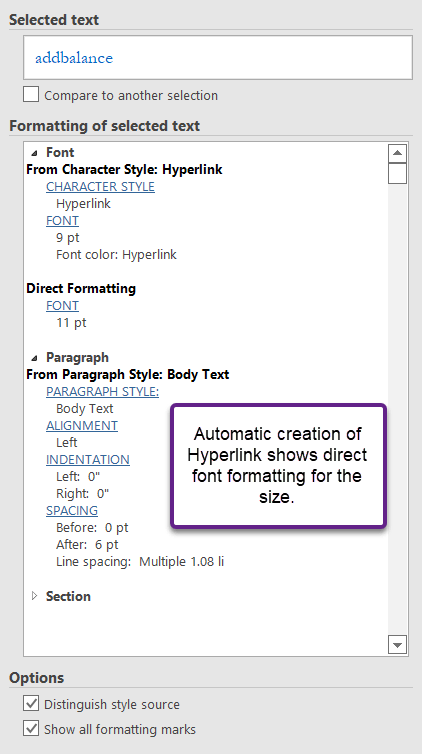Click 'Font color: Hyperlink' entry
This screenshot has width=422, height=754.
coord(116,254)
